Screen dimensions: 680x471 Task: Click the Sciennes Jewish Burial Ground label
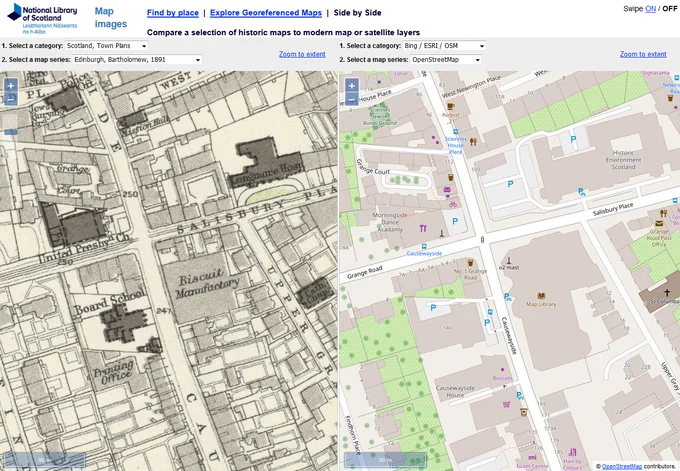379,116
